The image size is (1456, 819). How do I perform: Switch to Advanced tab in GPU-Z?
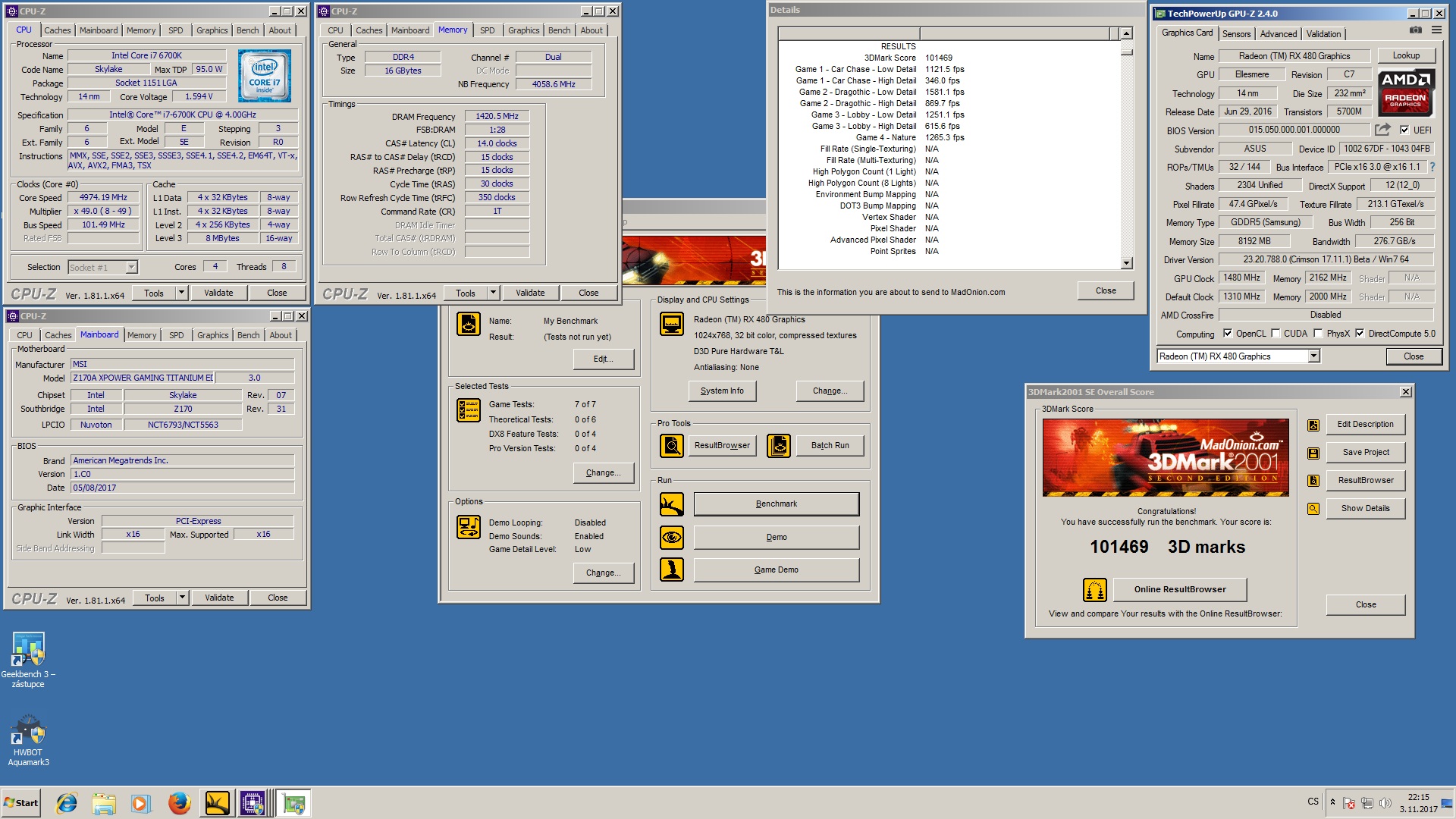[x=1278, y=34]
